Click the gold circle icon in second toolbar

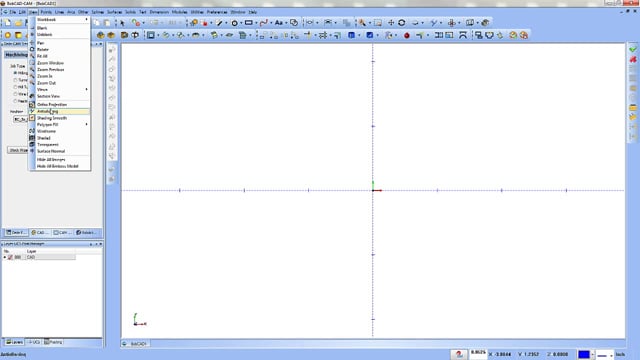8,36
